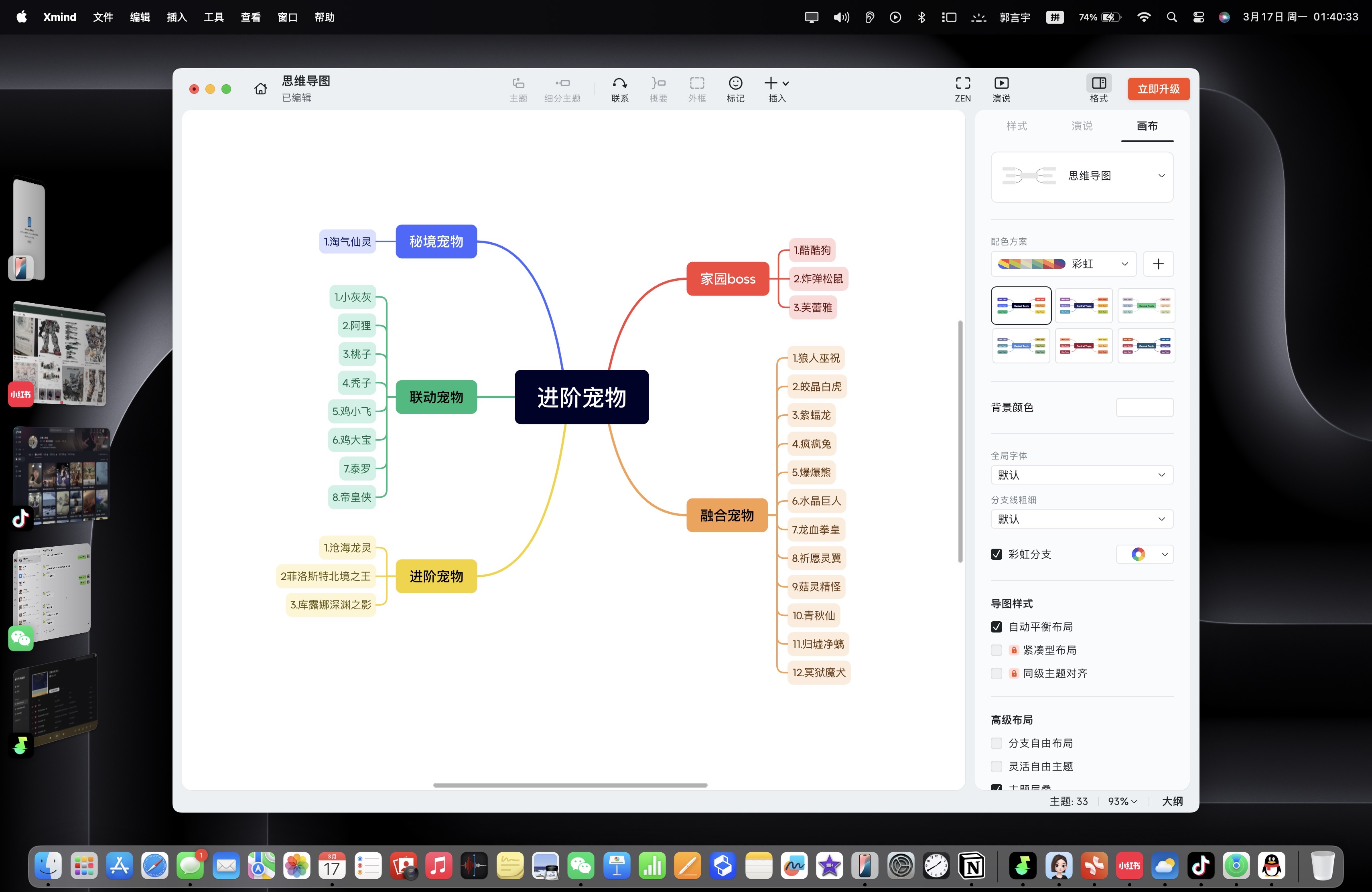Open Finder from the Dock

tap(48, 866)
